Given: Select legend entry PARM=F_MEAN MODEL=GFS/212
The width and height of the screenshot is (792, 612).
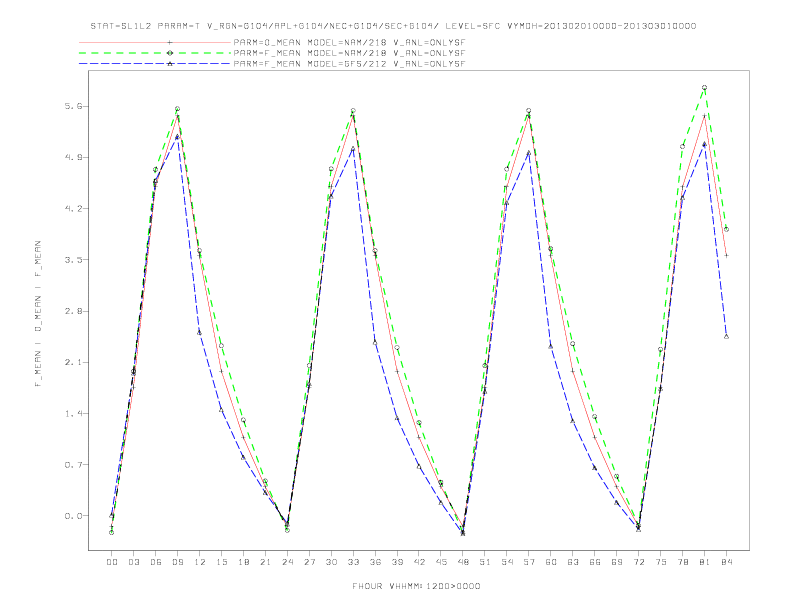Looking at the screenshot, I should [349, 64].
